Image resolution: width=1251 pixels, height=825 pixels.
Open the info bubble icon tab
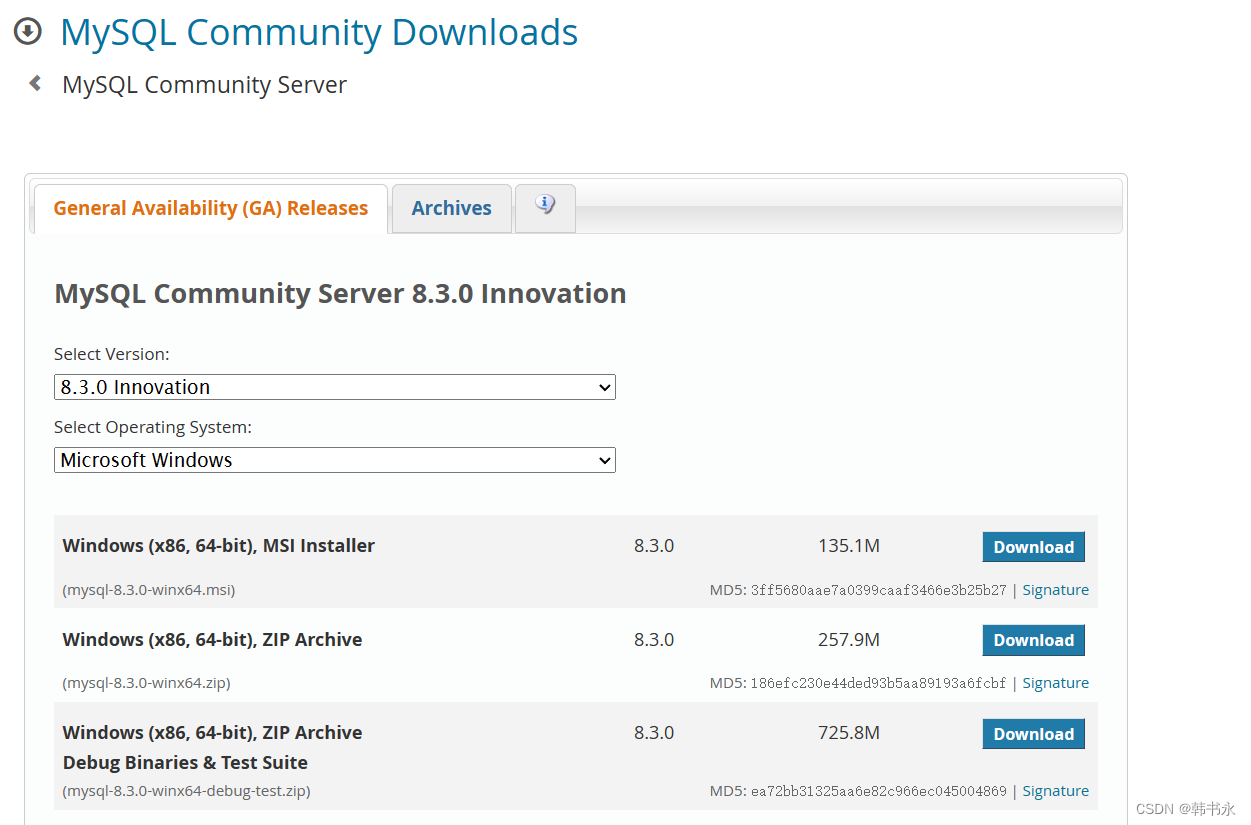(x=545, y=208)
